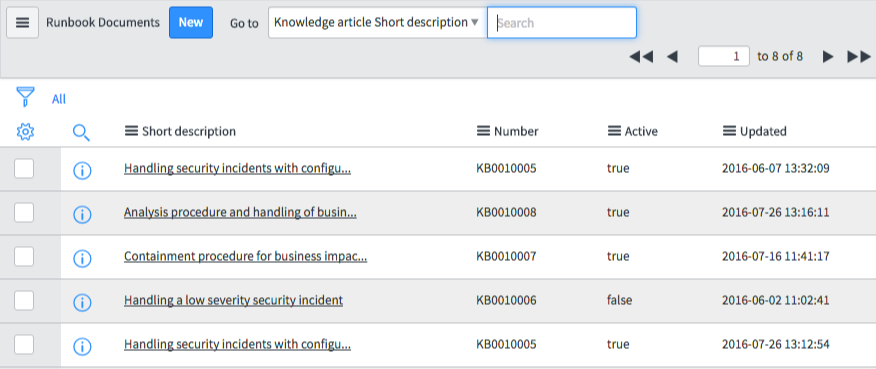876x369 pixels.
Task: Click the false Active value
Action: pyautogui.click(x=620, y=300)
